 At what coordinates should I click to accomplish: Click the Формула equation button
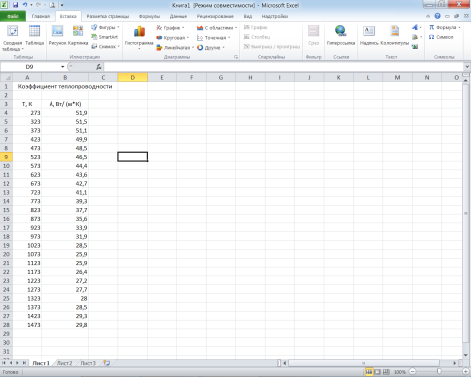point(444,27)
